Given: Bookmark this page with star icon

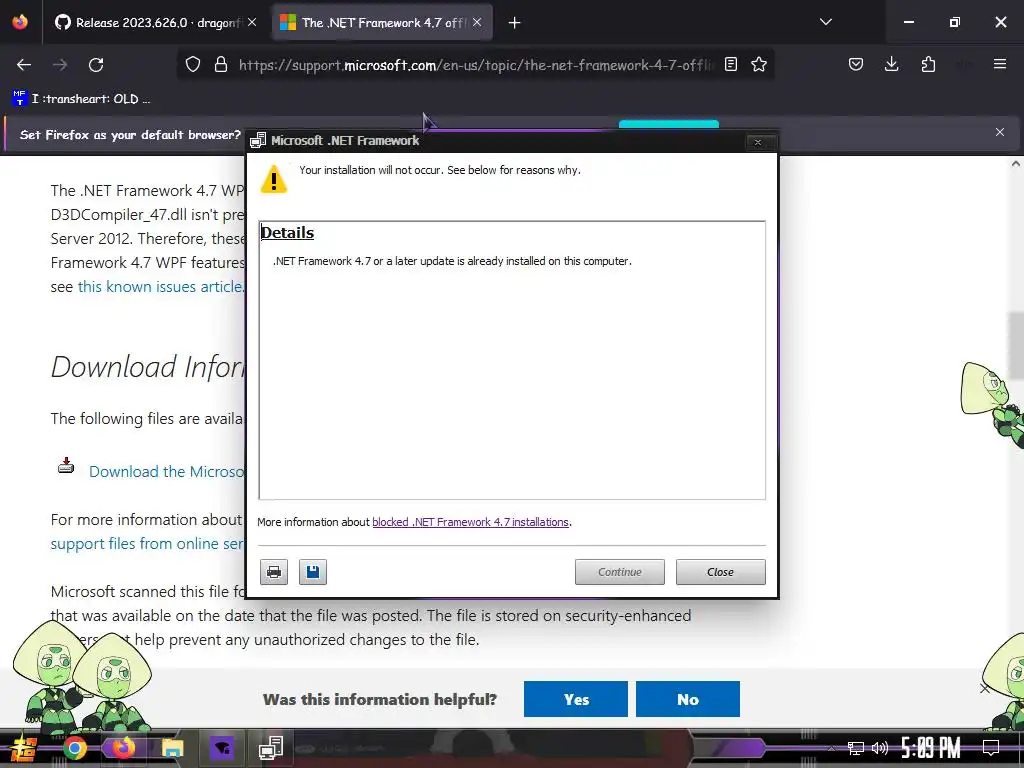Looking at the screenshot, I should click(x=759, y=65).
